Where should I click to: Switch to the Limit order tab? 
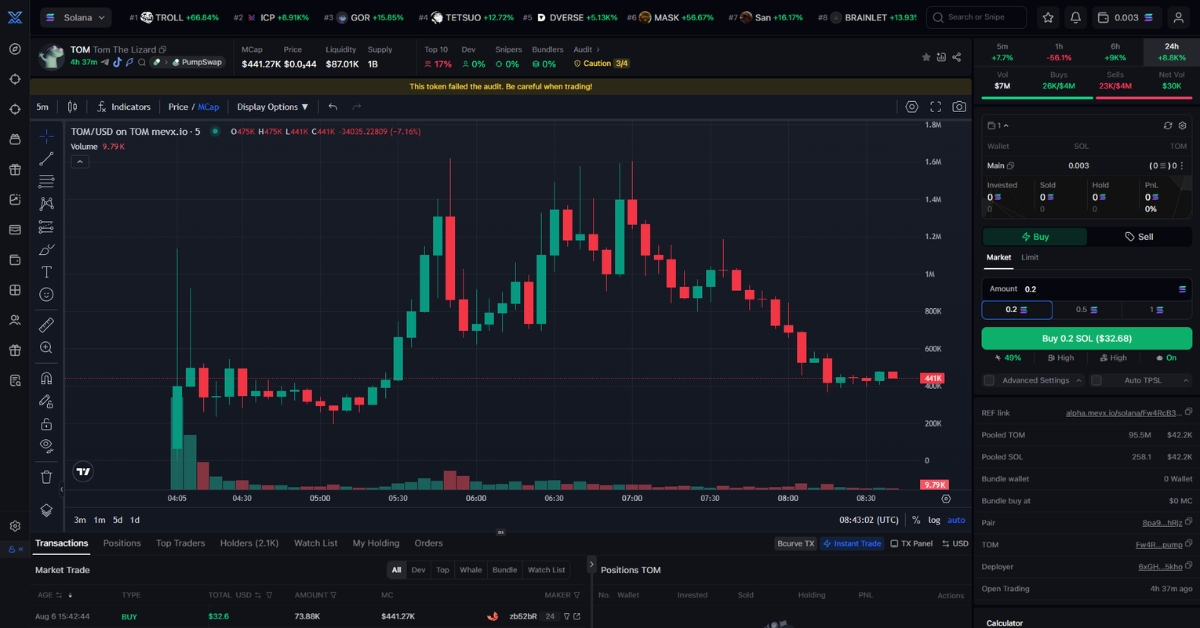coord(1029,257)
